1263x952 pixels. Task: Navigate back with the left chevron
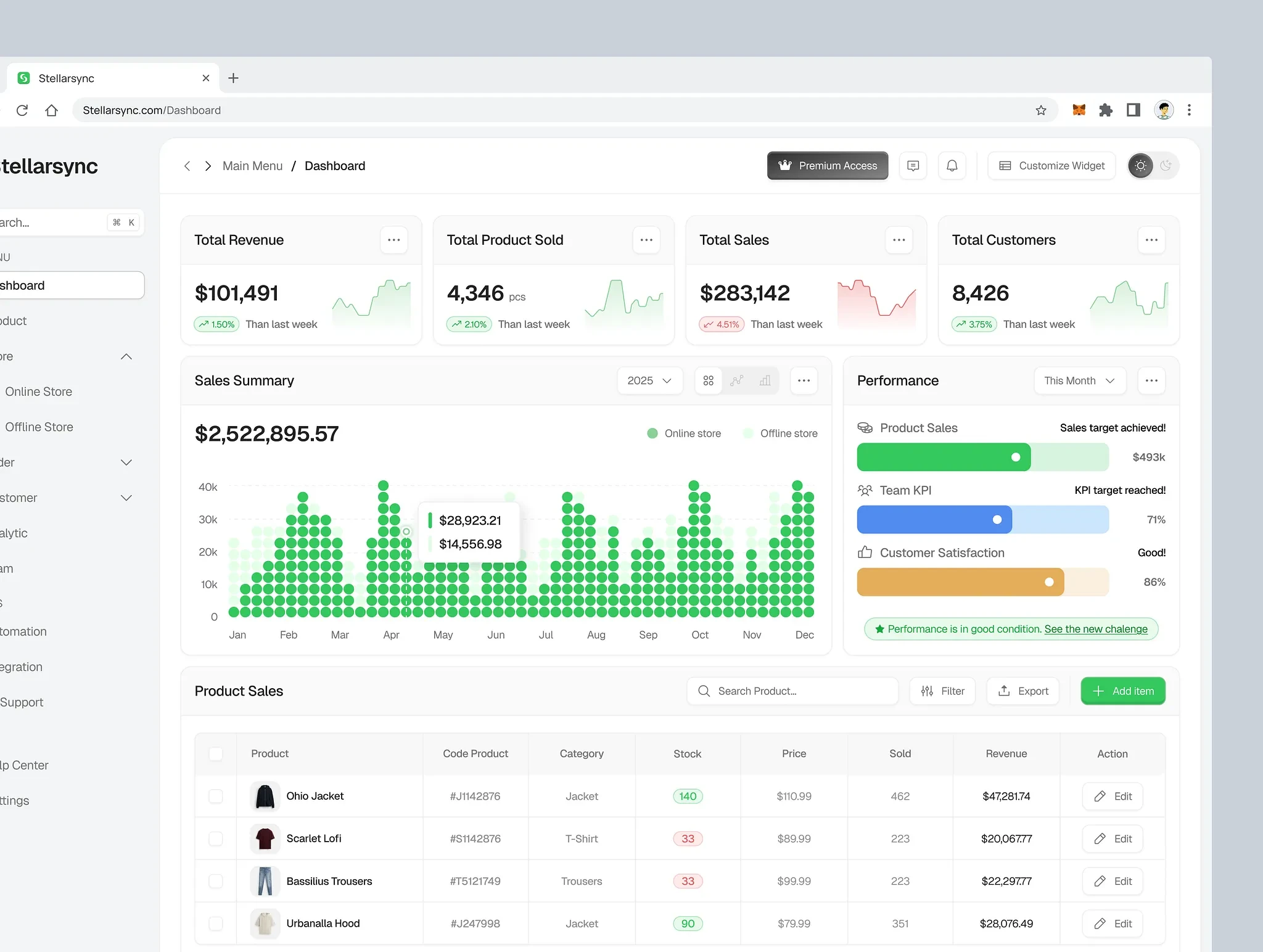tap(187, 166)
